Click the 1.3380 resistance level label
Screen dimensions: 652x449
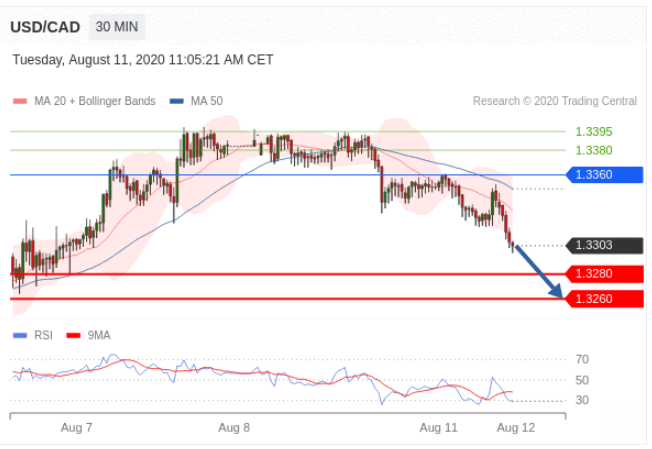[x=594, y=150]
